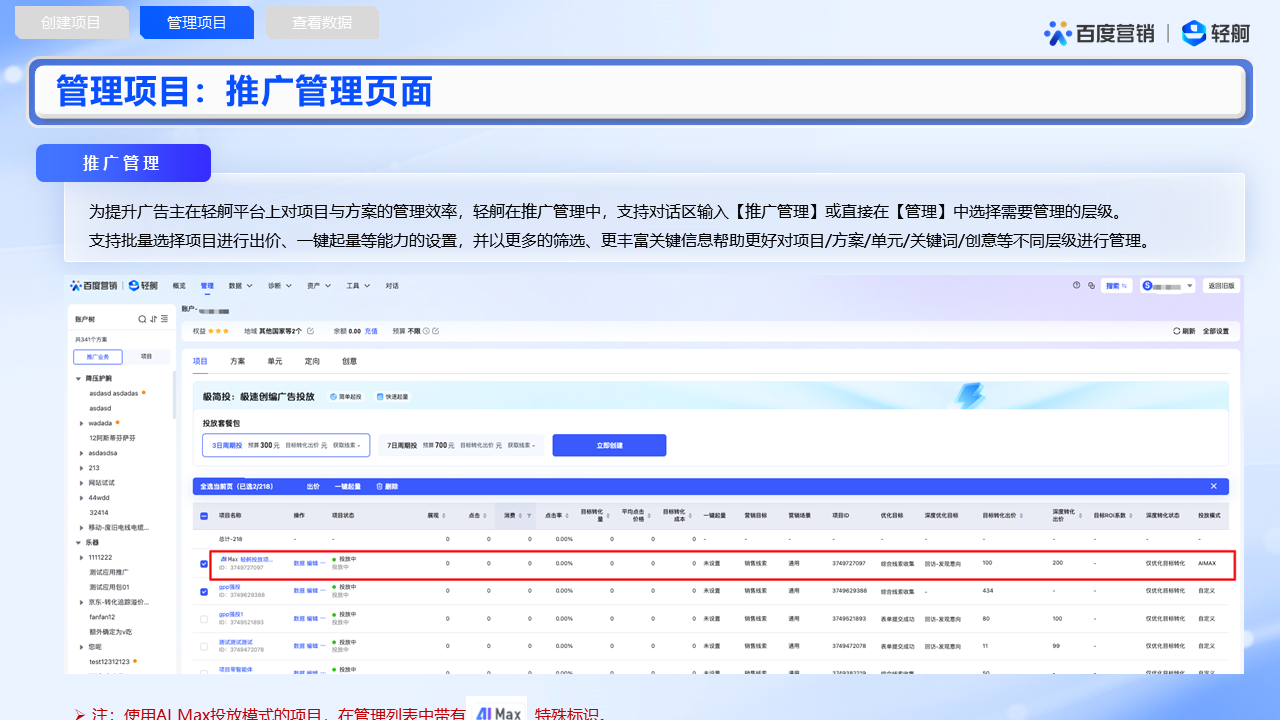Expand the 1111222 tree node
Viewport: 1280px width, 720px height.
81,557
